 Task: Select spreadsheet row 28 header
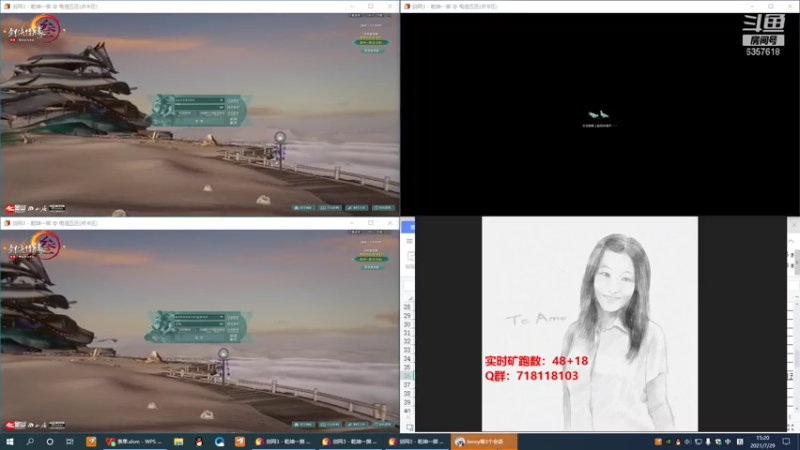coord(407,307)
